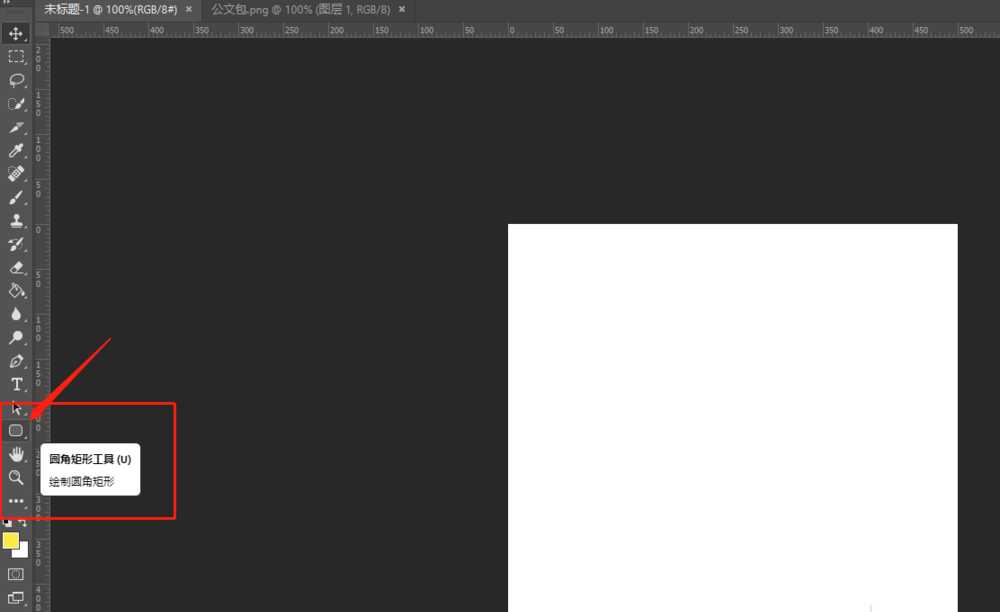The height and width of the screenshot is (612, 1000).
Task: Select the Brush tool
Action: [x=16, y=198]
